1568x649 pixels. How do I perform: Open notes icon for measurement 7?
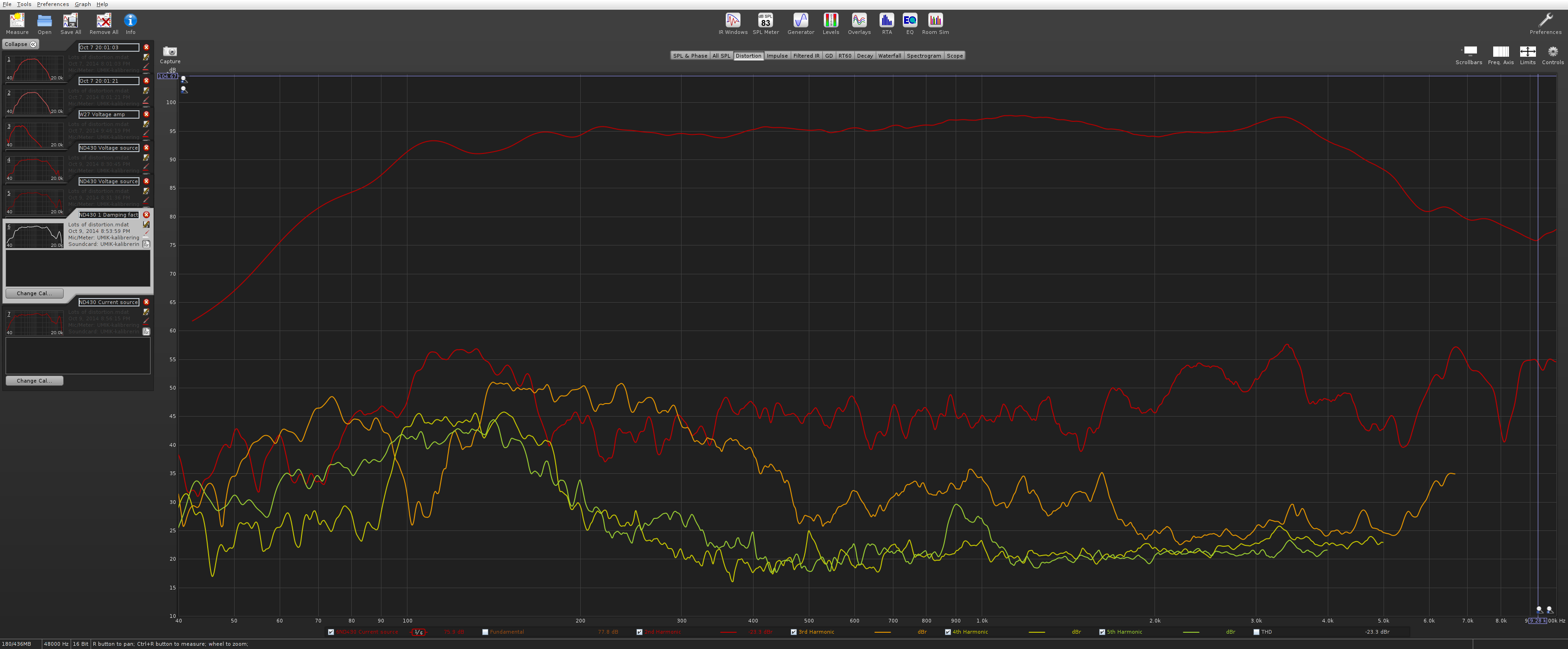146,332
